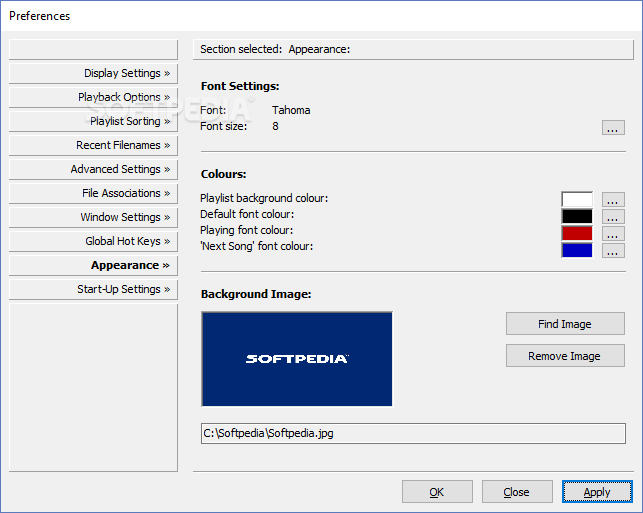Go to Playlist Sorting section
The height and width of the screenshot is (513, 643).
pos(93,121)
